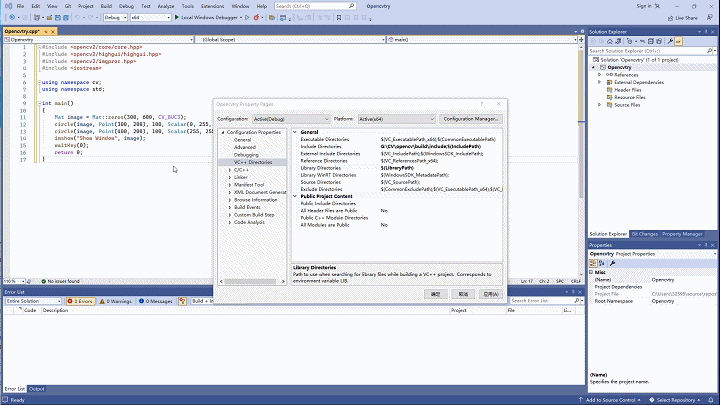
Task: Switch to Property Manager tab
Action: coord(682,234)
